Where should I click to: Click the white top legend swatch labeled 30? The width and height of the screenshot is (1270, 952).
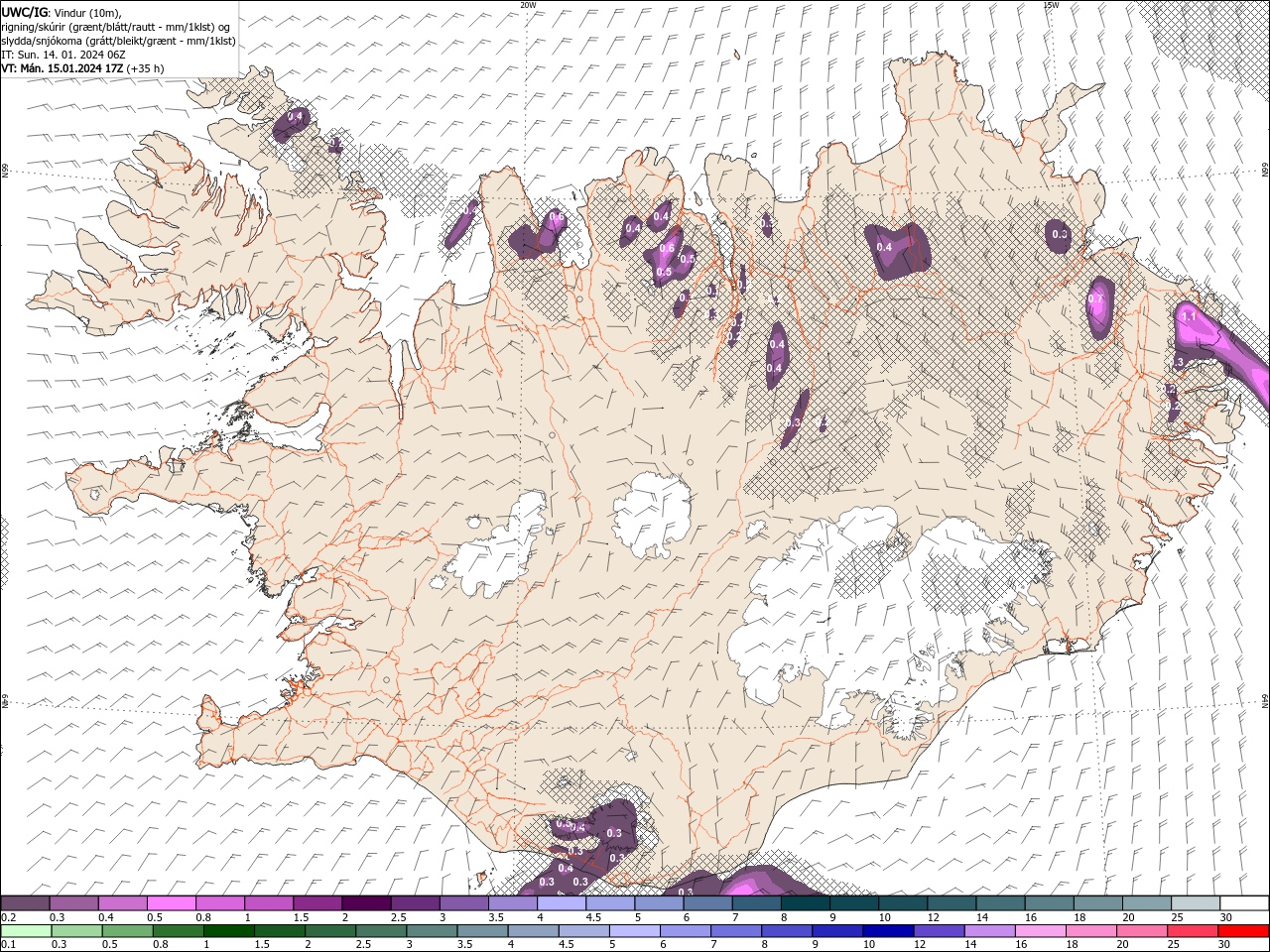[1245, 903]
